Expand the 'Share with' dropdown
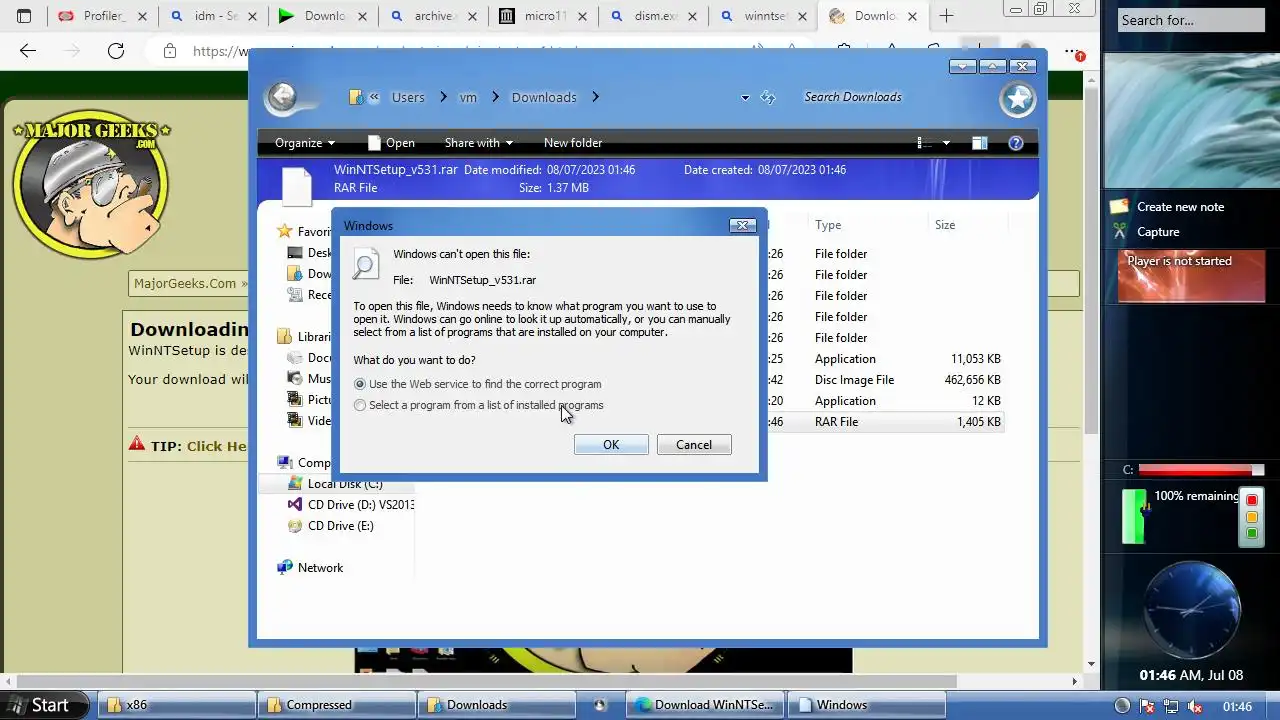Screen dimensions: 1280x720 479,143
